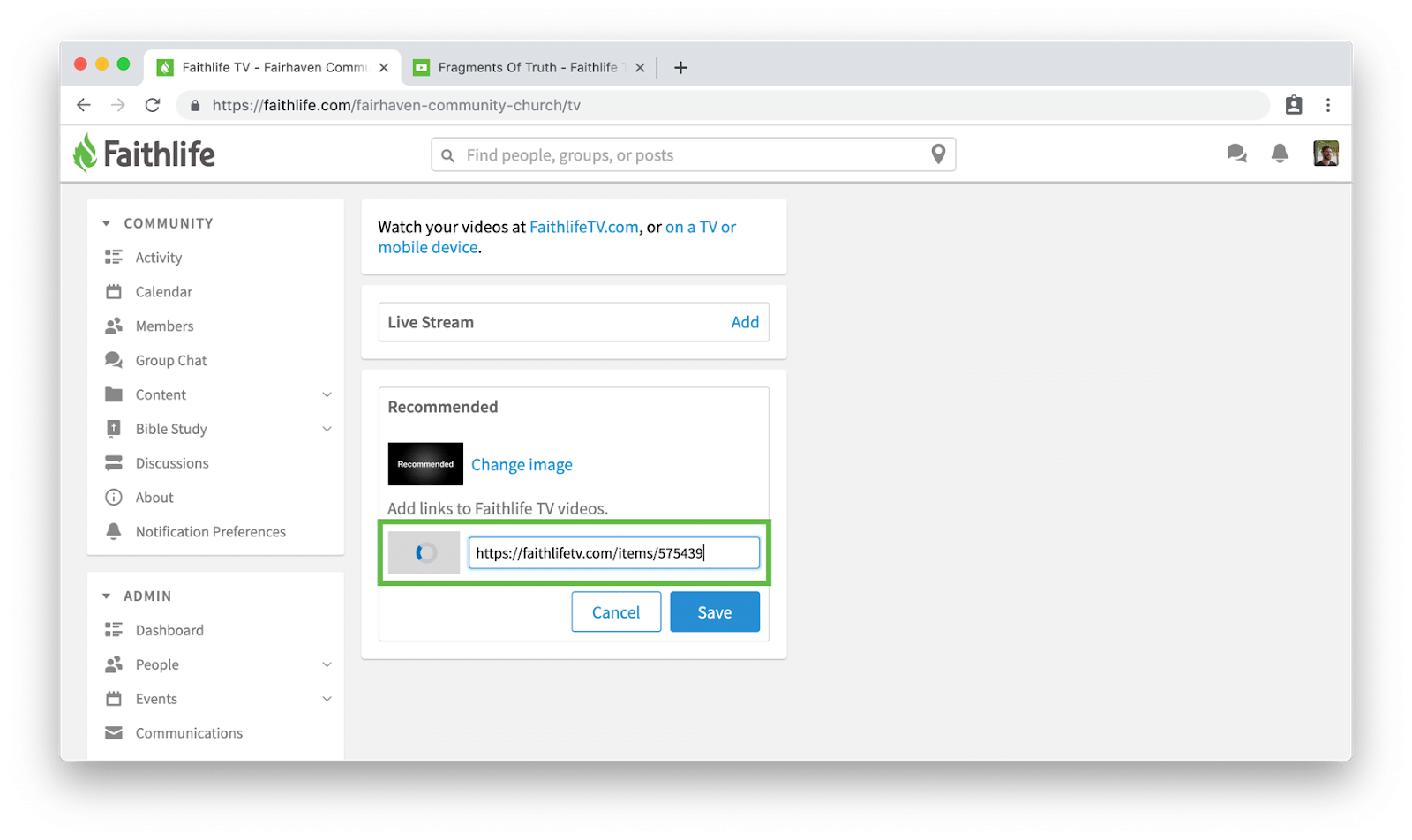
Task: Go back in browser history
Action: pyautogui.click(x=84, y=105)
